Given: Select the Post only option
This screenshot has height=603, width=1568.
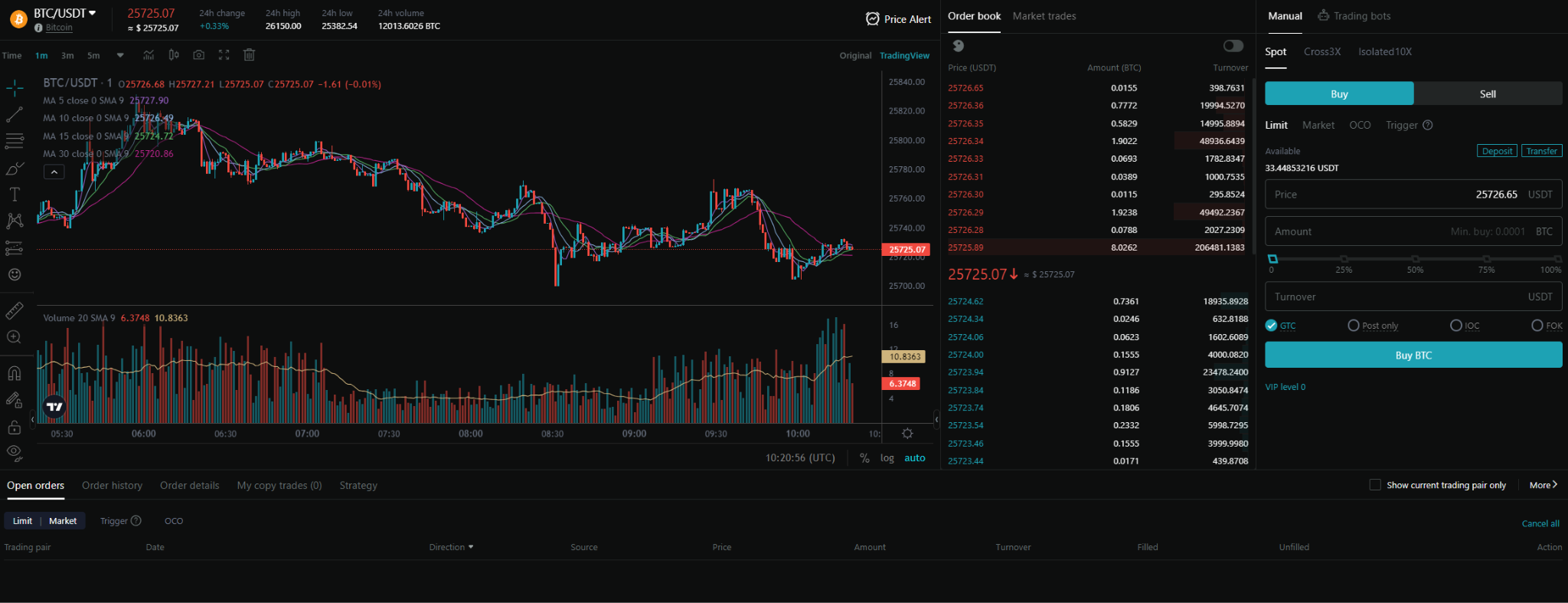Looking at the screenshot, I should [1354, 326].
